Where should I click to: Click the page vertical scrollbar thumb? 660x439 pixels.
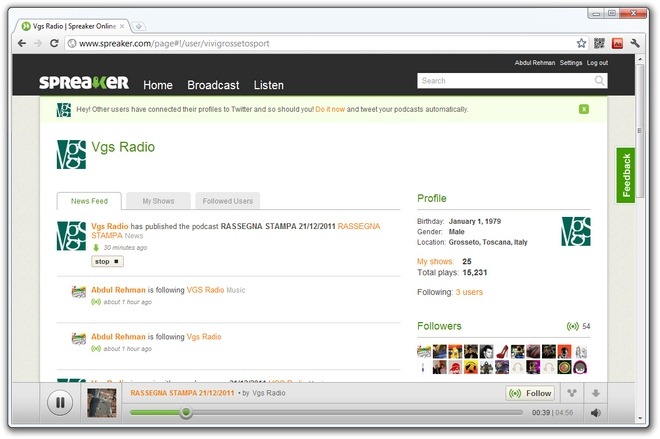point(640,130)
